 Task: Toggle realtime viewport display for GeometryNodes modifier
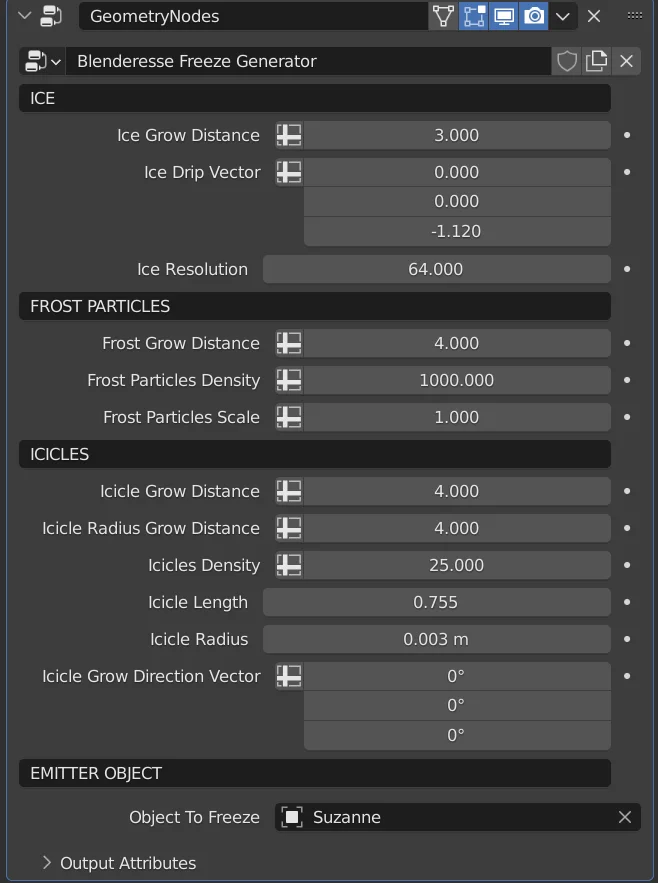(x=503, y=16)
